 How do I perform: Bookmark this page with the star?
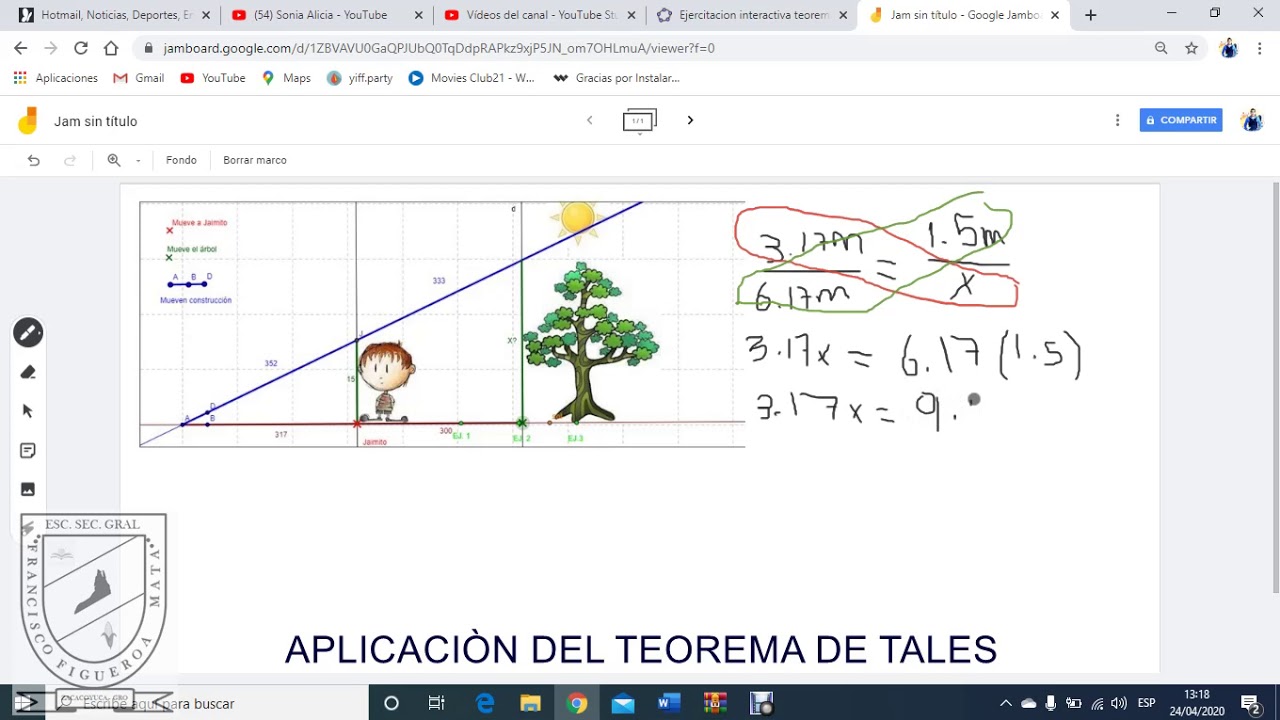[x=1191, y=48]
